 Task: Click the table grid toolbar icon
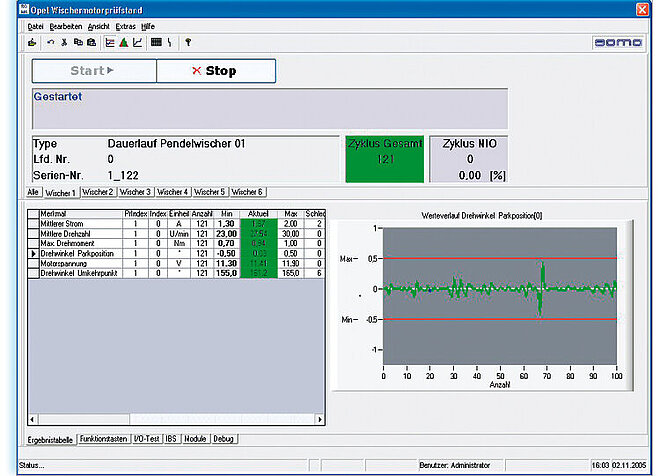coord(156,43)
